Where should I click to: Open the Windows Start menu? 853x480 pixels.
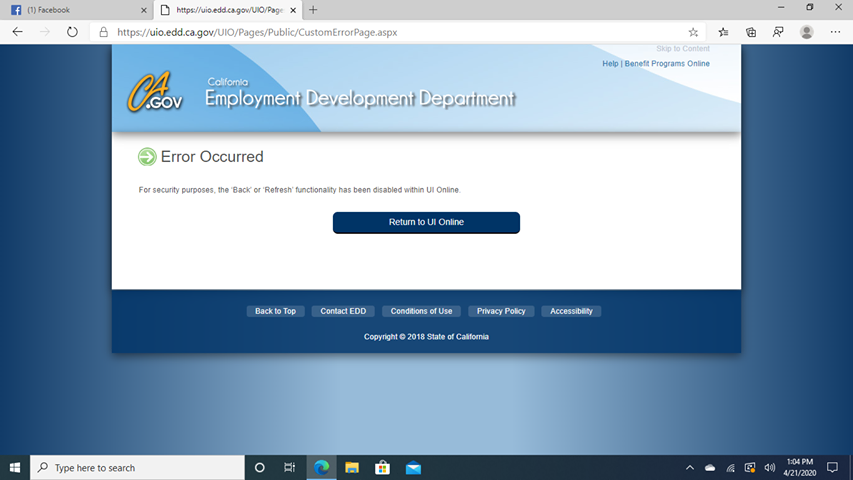point(15,467)
